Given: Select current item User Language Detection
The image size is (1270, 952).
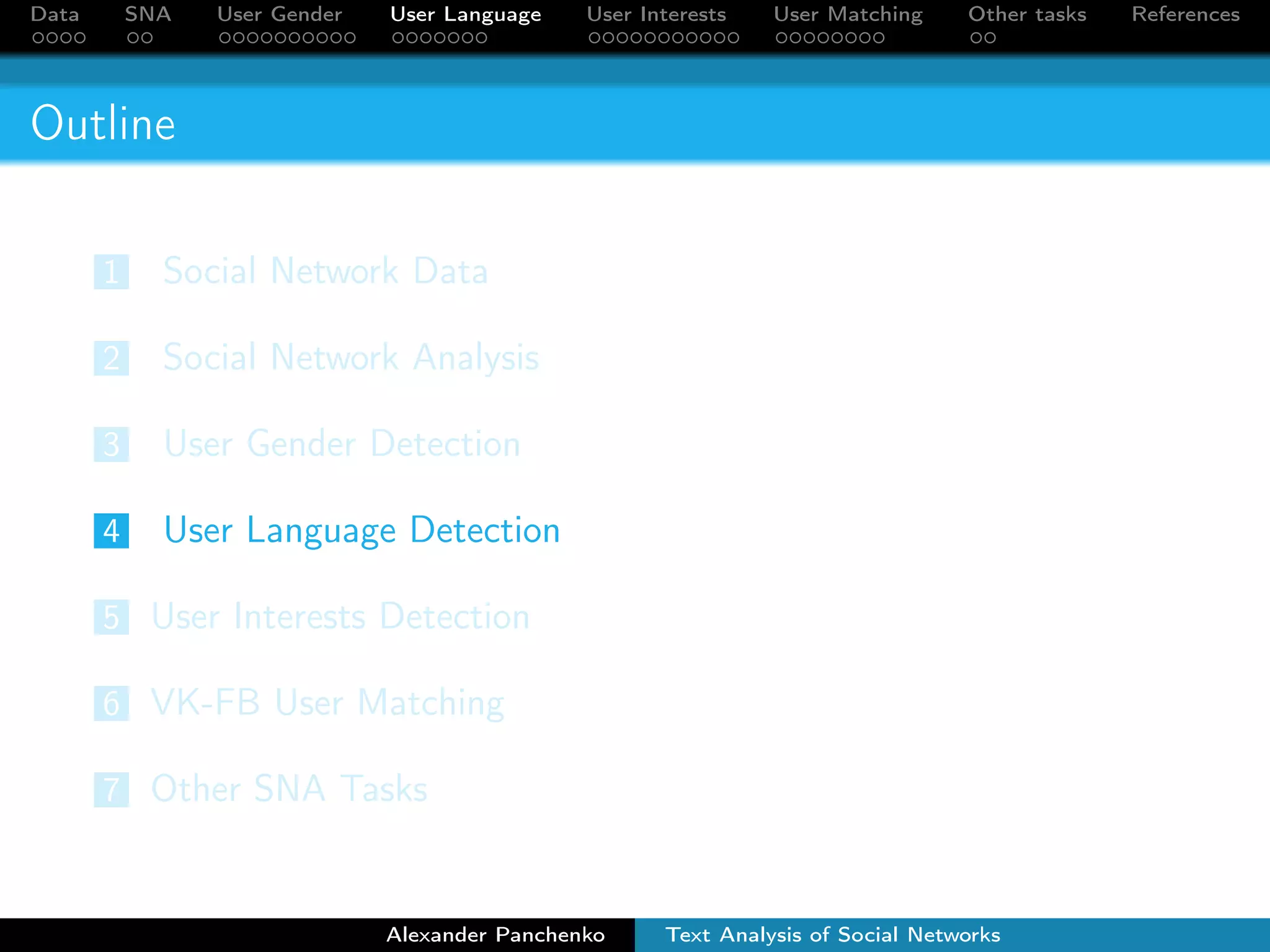Looking at the screenshot, I should (362, 531).
